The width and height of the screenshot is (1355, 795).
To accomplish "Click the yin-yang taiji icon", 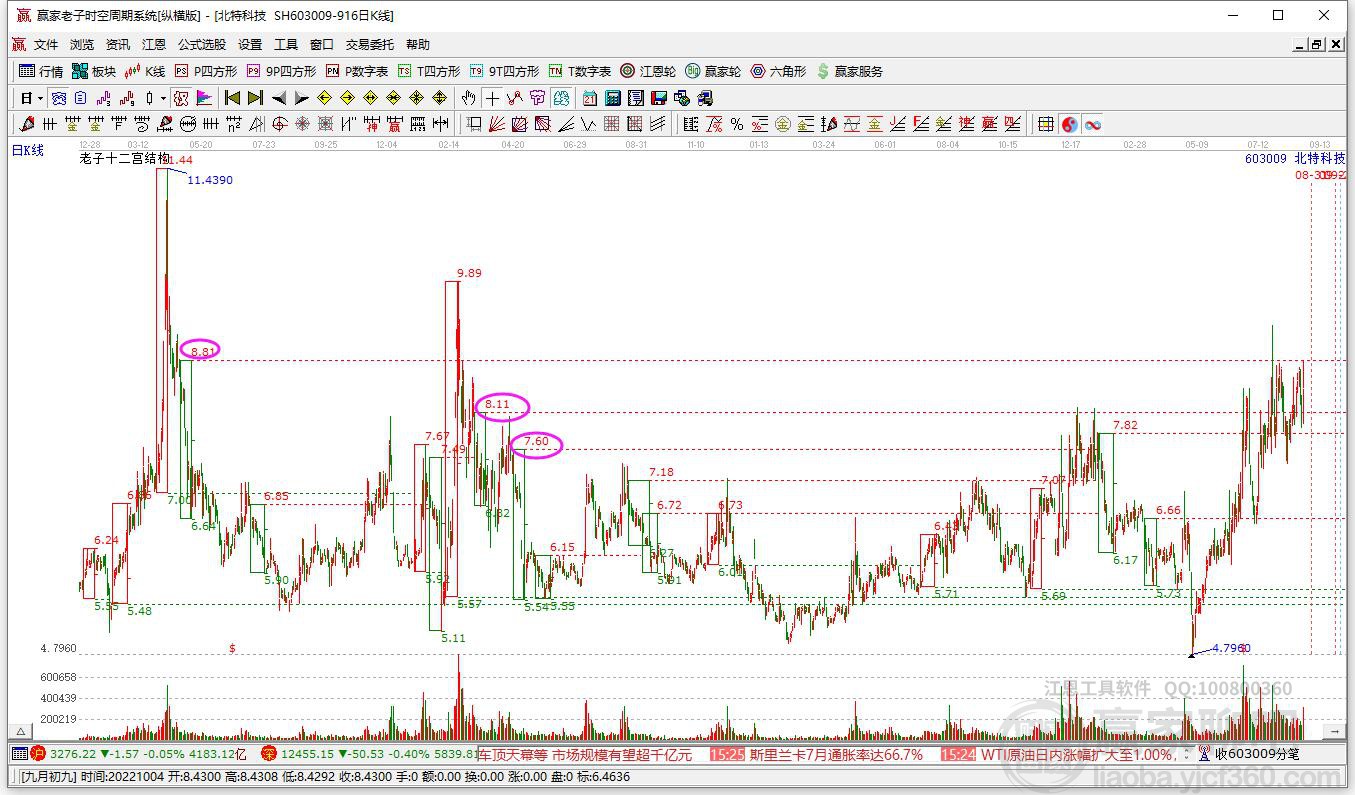I will [x=1069, y=124].
